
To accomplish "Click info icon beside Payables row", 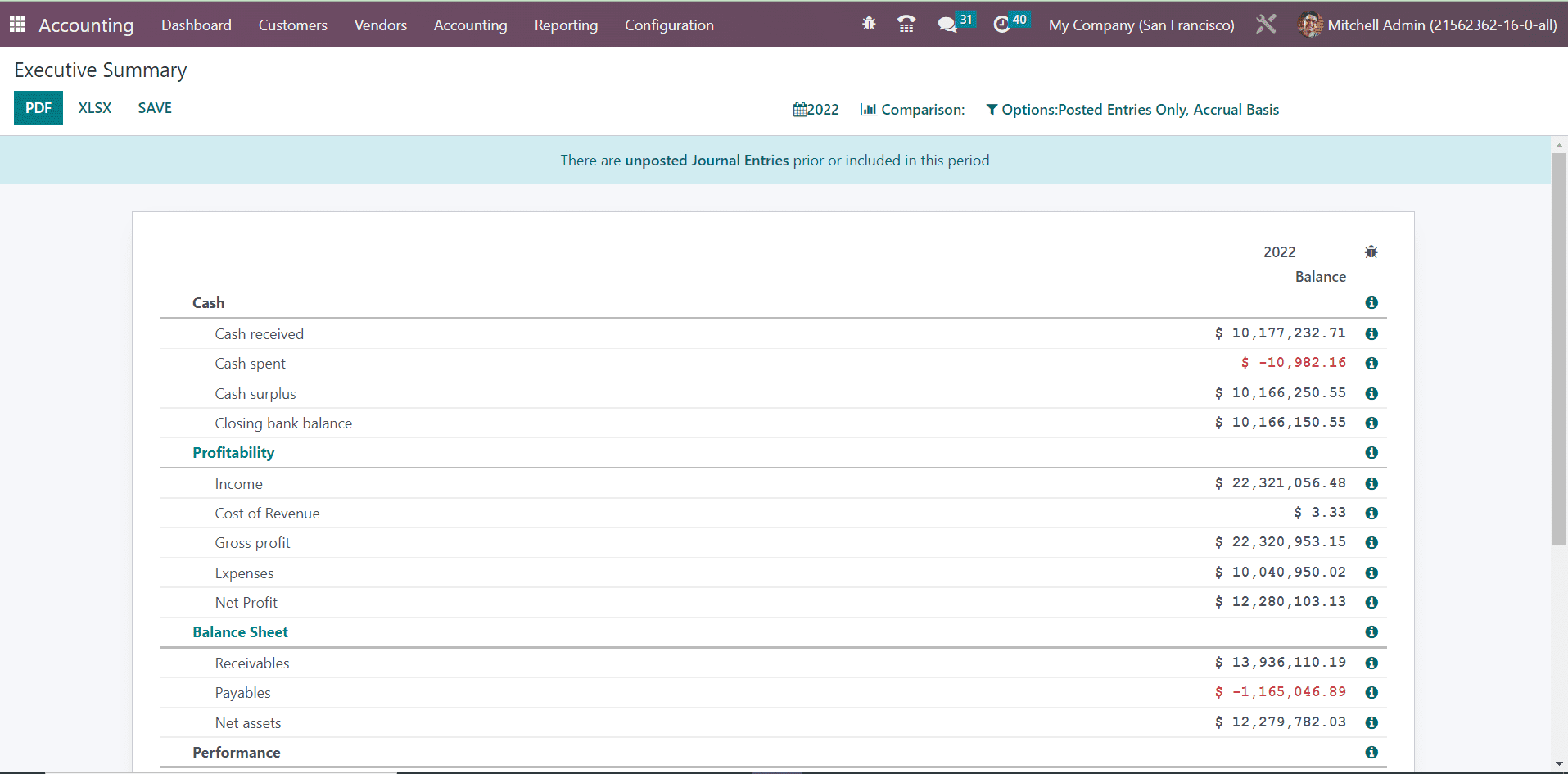I will (x=1371, y=693).
